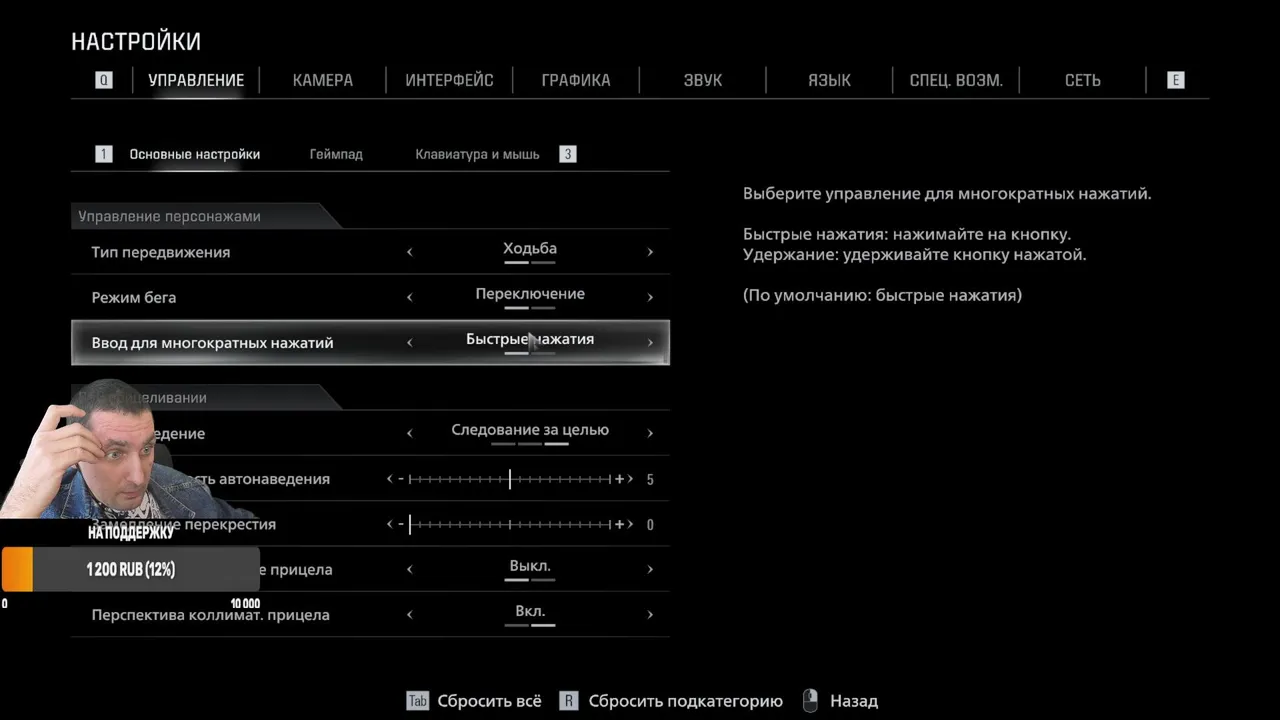The height and width of the screenshot is (720, 1280).
Task: Click the Вкл. value
Action: pyautogui.click(x=530, y=611)
